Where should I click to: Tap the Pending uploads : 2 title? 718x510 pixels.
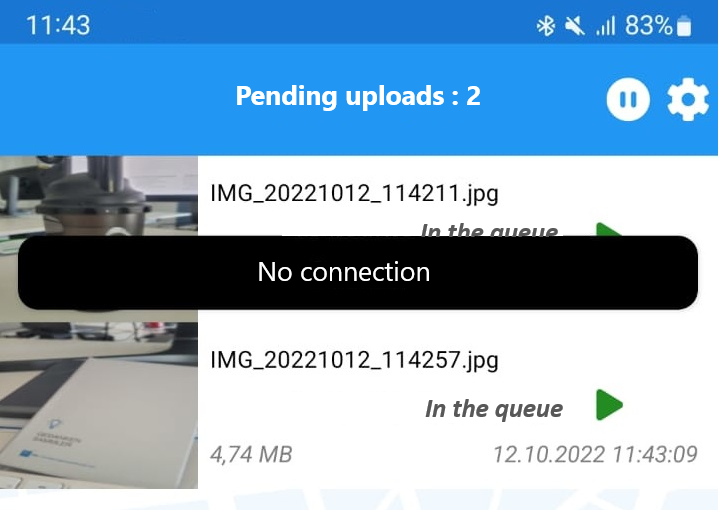point(358,96)
